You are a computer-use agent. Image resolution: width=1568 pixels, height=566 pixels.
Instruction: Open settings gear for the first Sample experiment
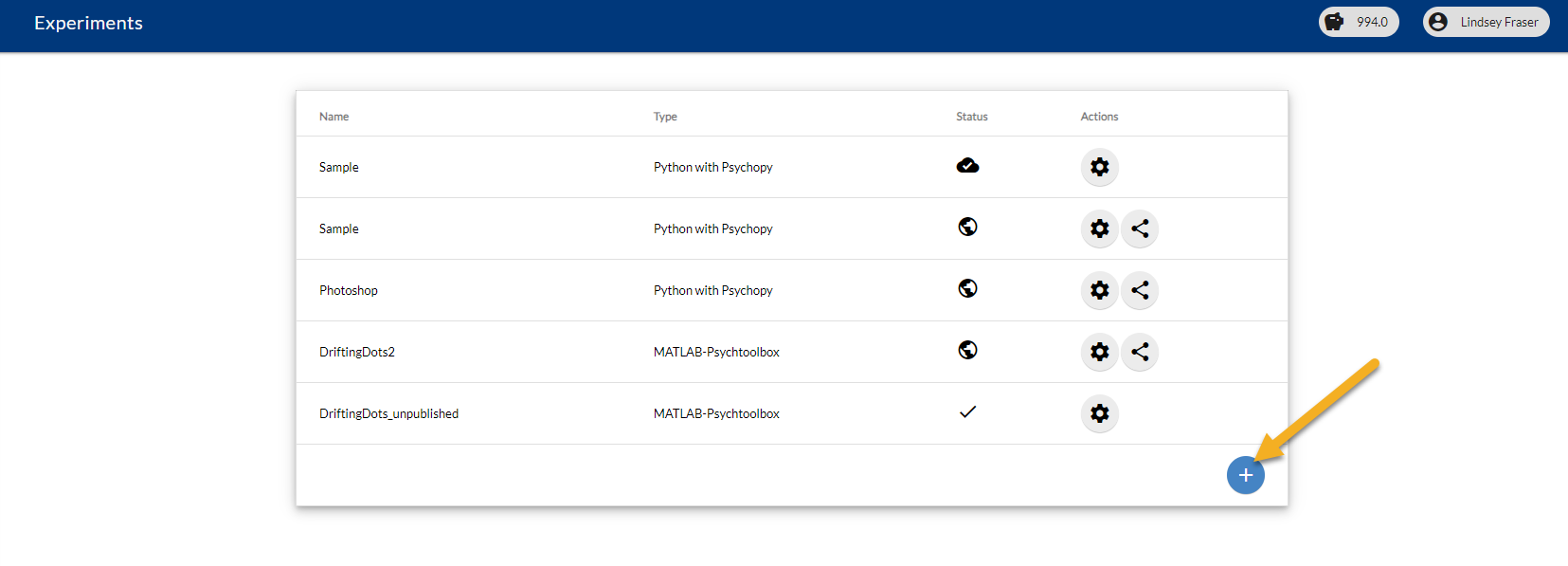point(1099,167)
